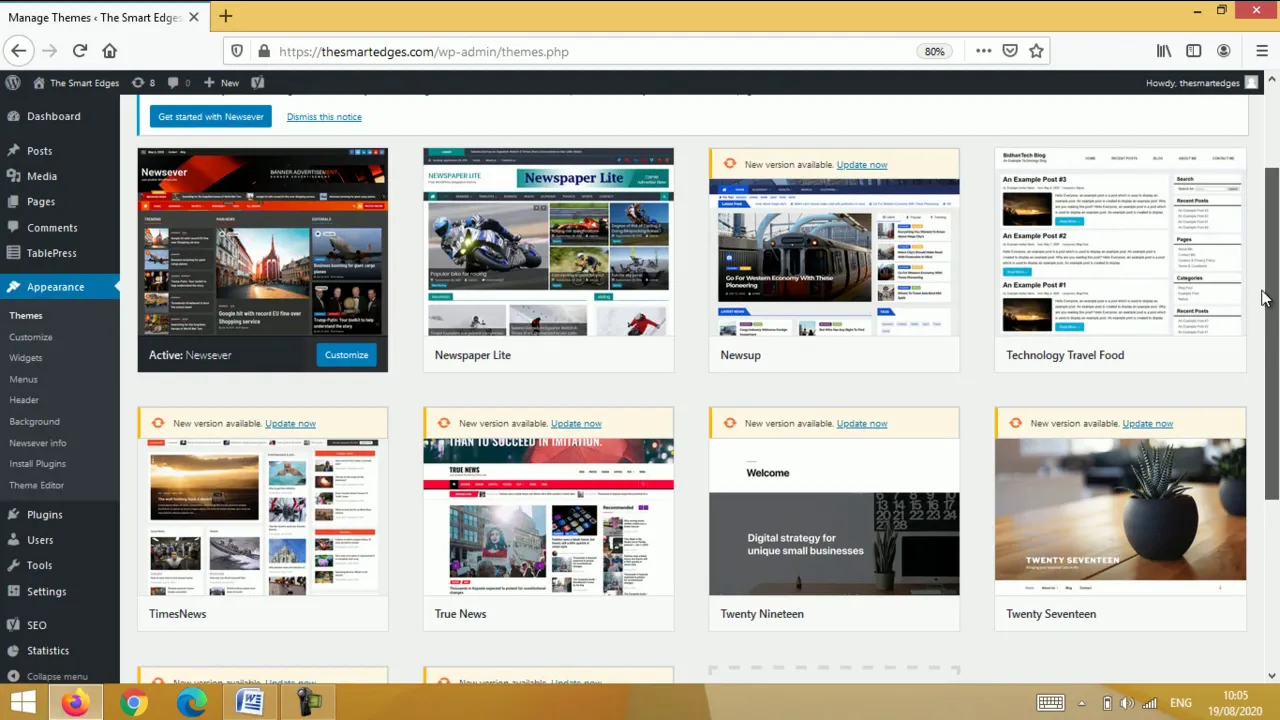Image resolution: width=1280 pixels, height=720 pixels.
Task: Click the Save to Pocket icon
Action: [x=1010, y=51]
